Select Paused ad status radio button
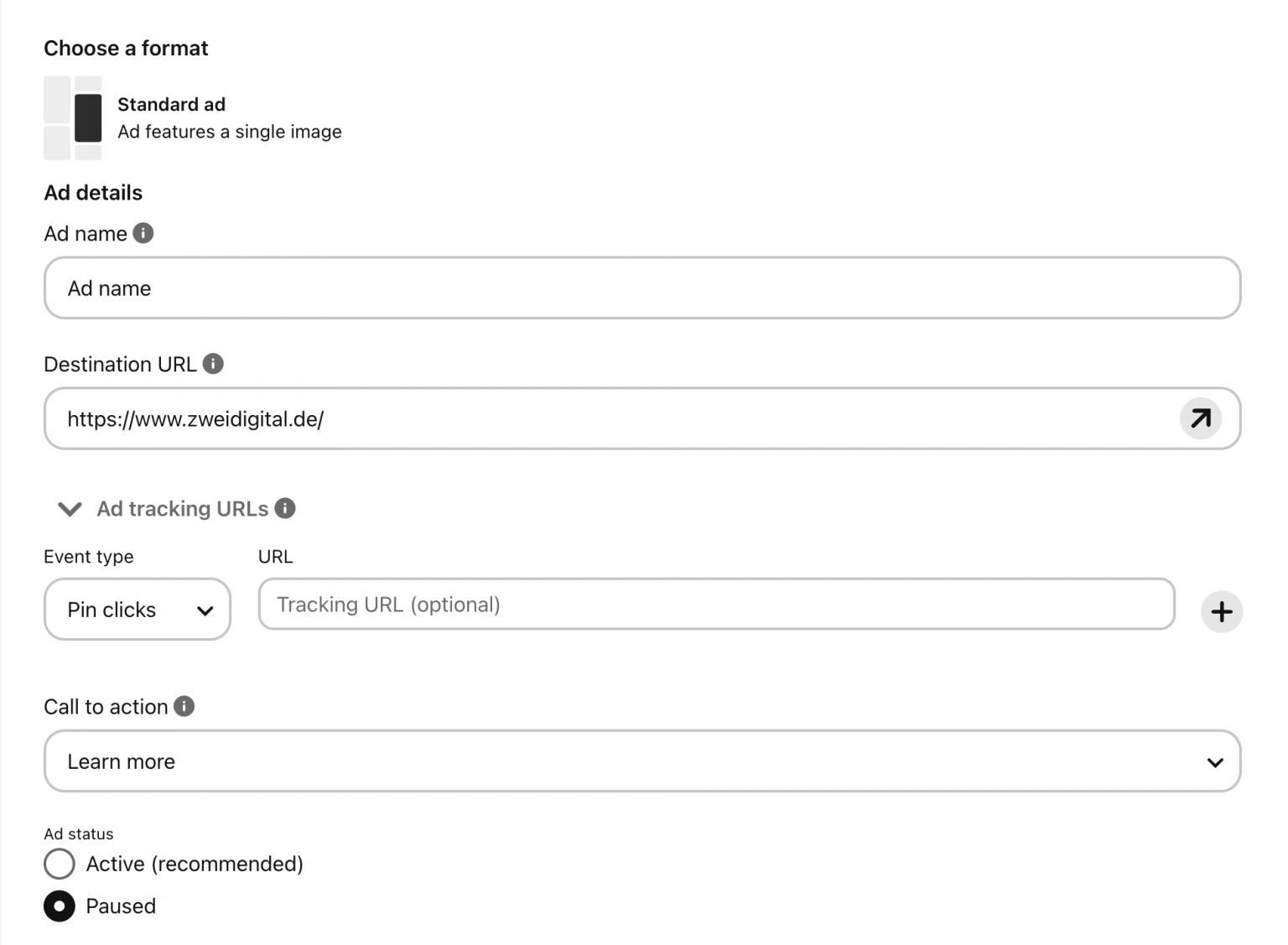The height and width of the screenshot is (945, 1288). (60, 906)
